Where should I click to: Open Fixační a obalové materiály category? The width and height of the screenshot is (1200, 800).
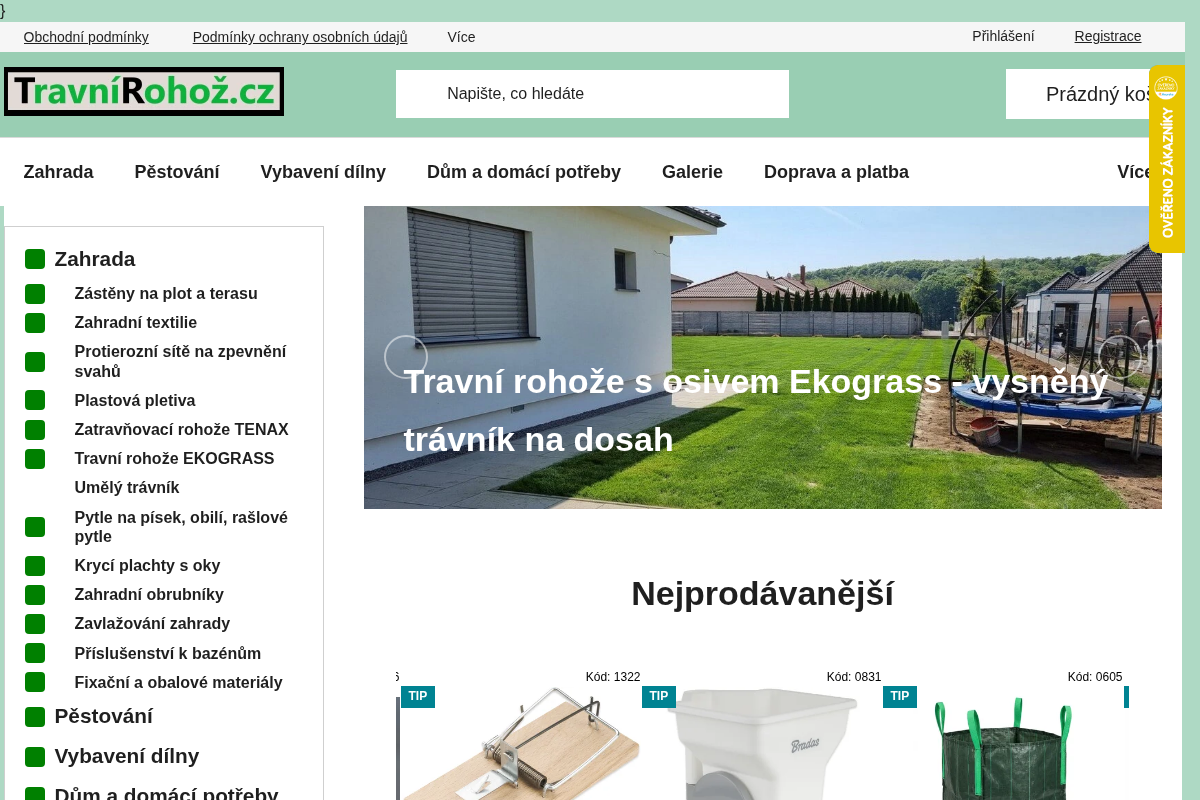[179, 683]
